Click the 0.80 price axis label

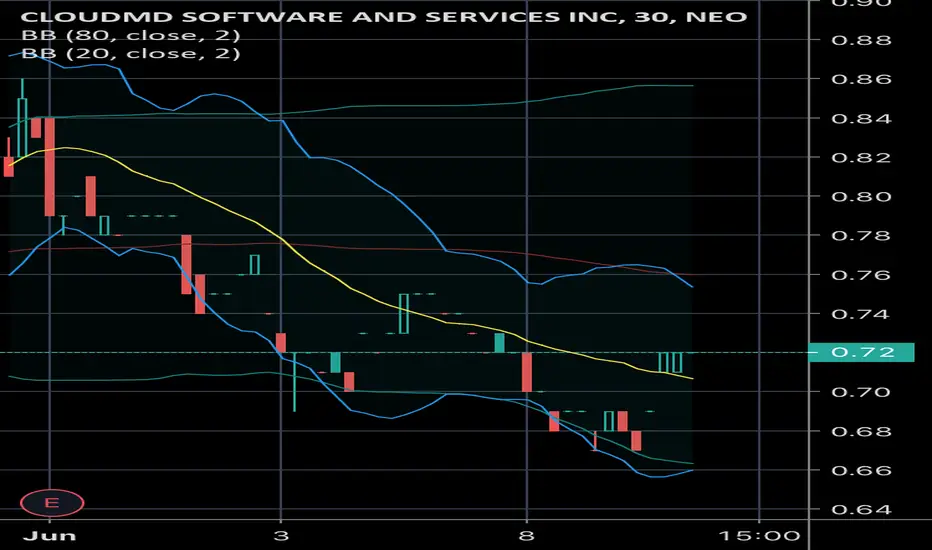[861, 196]
